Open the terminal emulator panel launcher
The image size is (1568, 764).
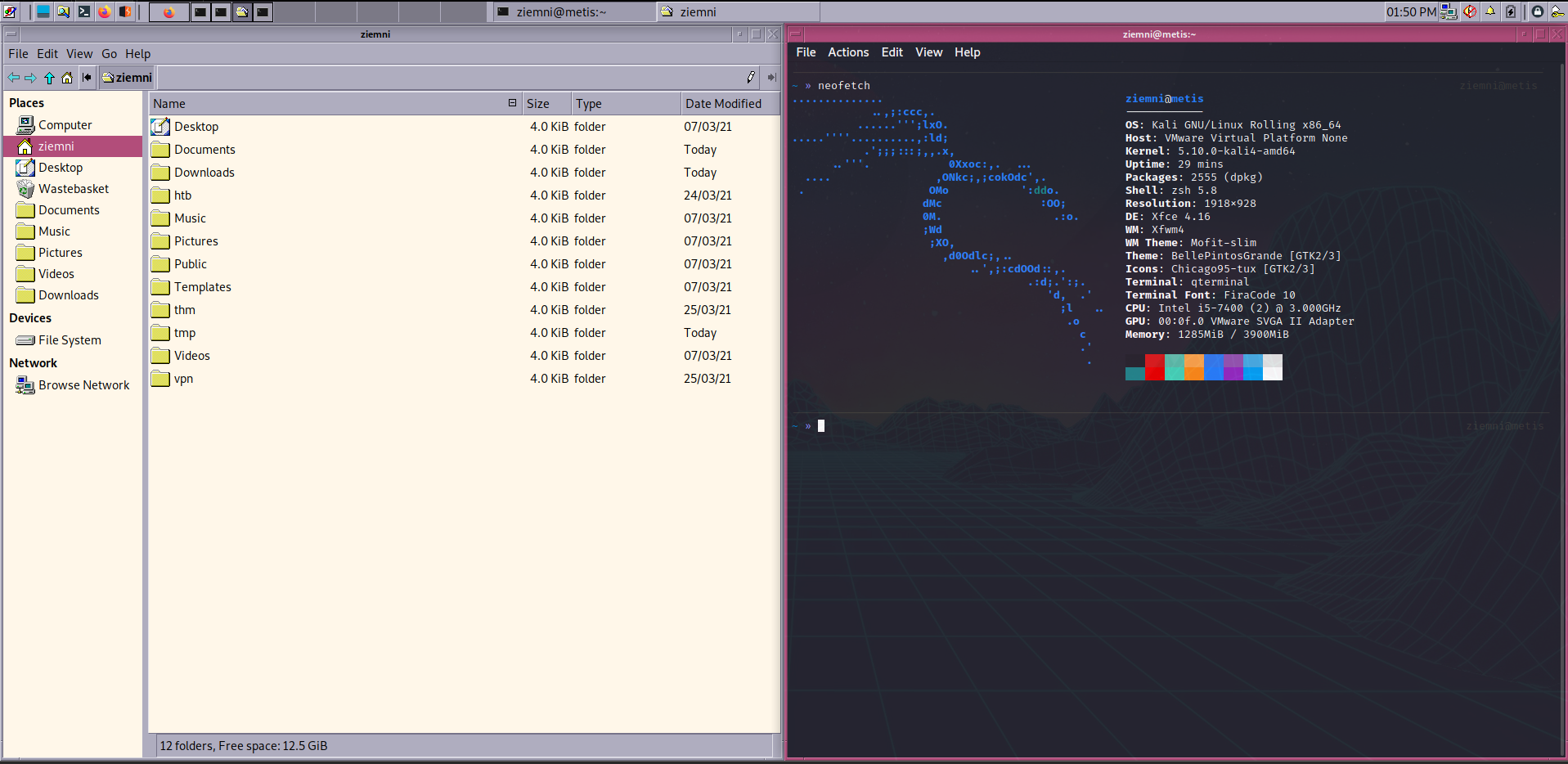coord(84,11)
